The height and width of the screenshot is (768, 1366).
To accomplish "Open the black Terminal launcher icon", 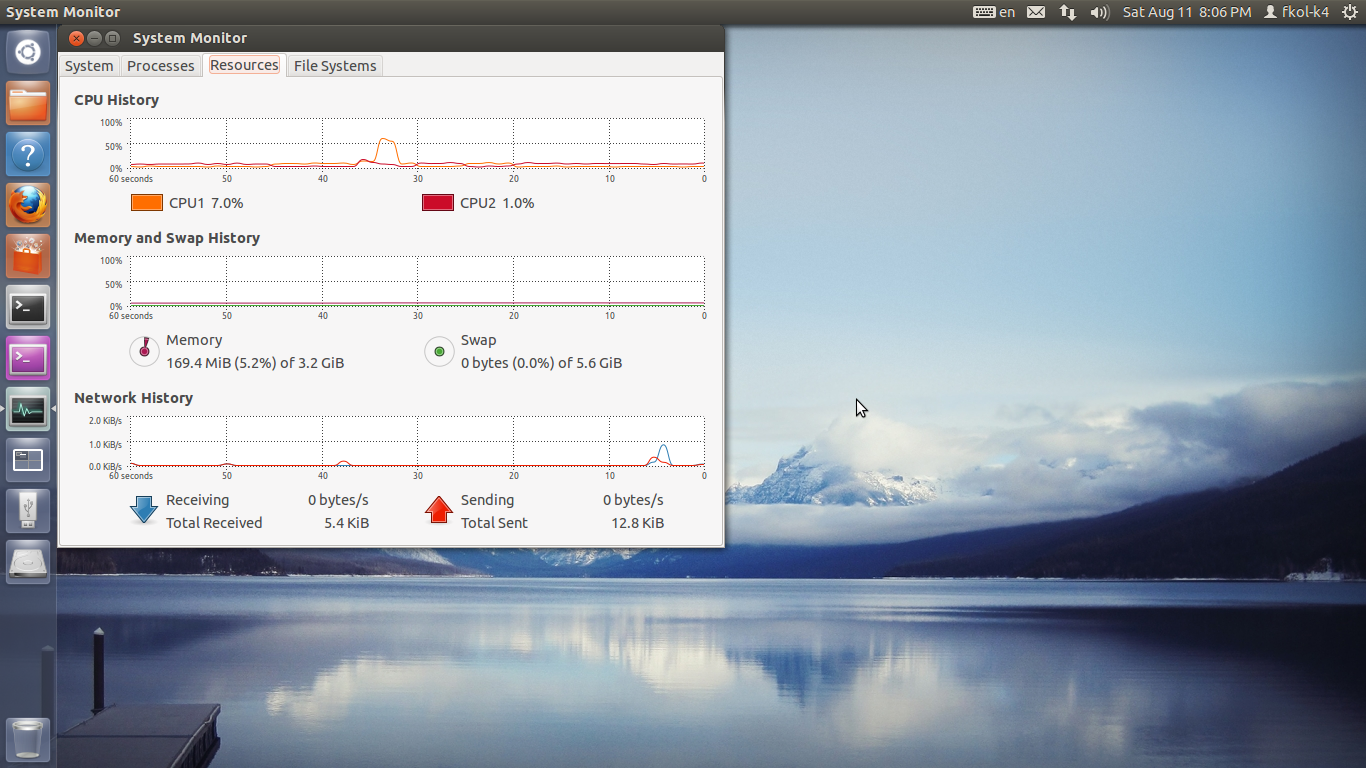I will click(x=28, y=307).
